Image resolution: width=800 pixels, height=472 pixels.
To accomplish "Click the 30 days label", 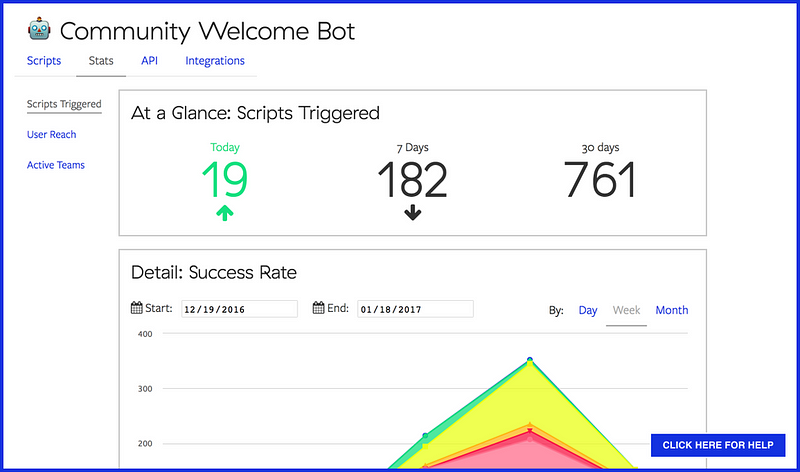I will 600,148.
